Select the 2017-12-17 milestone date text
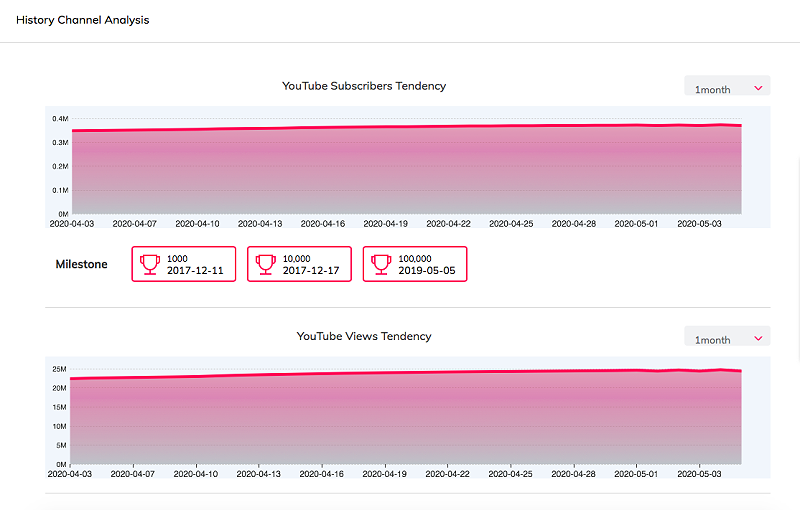The width and height of the screenshot is (800, 510). tap(310, 271)
